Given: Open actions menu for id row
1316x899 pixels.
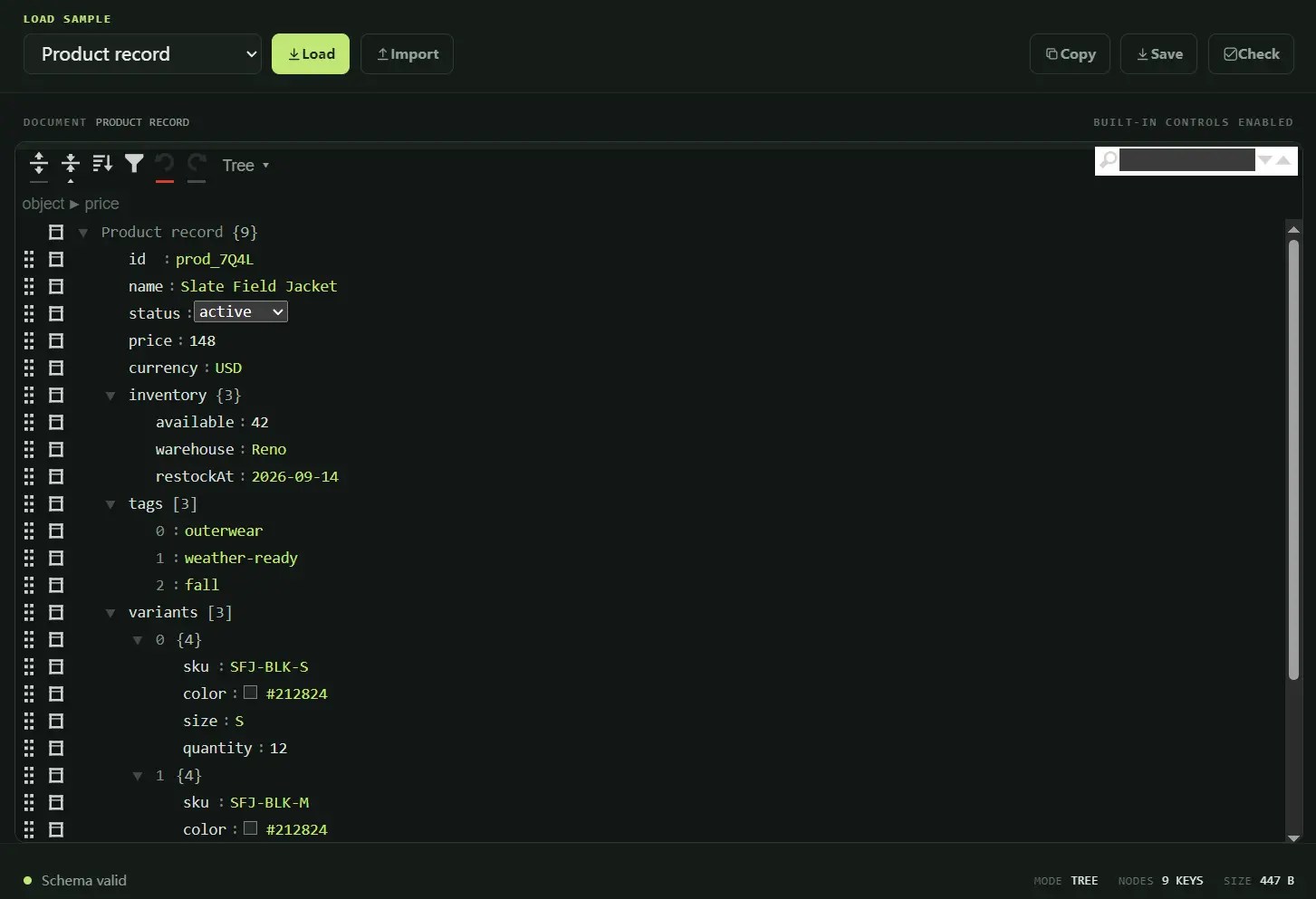Looking at the screenshot, I should (x=56, y=259).
